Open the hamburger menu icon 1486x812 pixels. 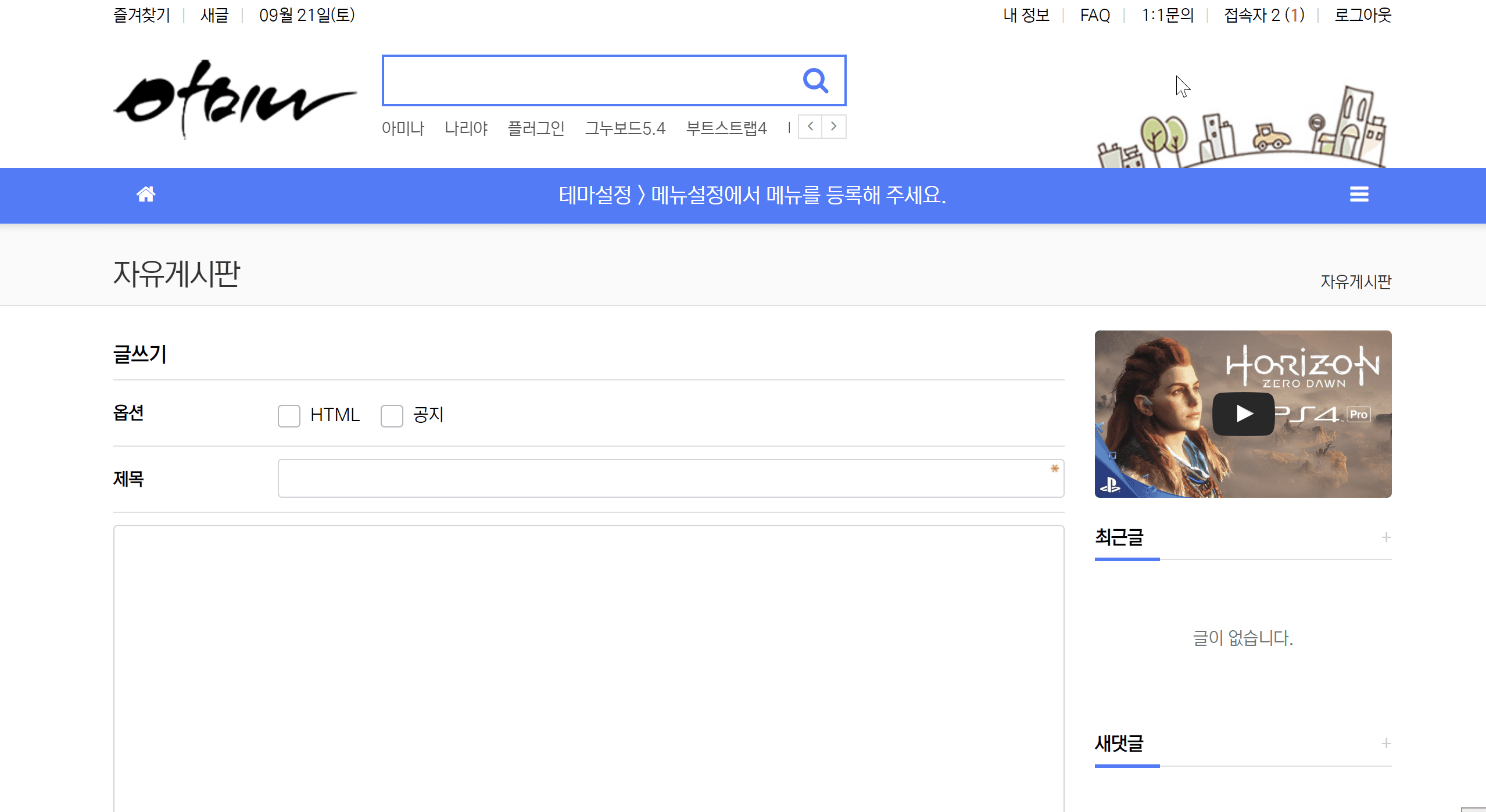[1359, 195]
